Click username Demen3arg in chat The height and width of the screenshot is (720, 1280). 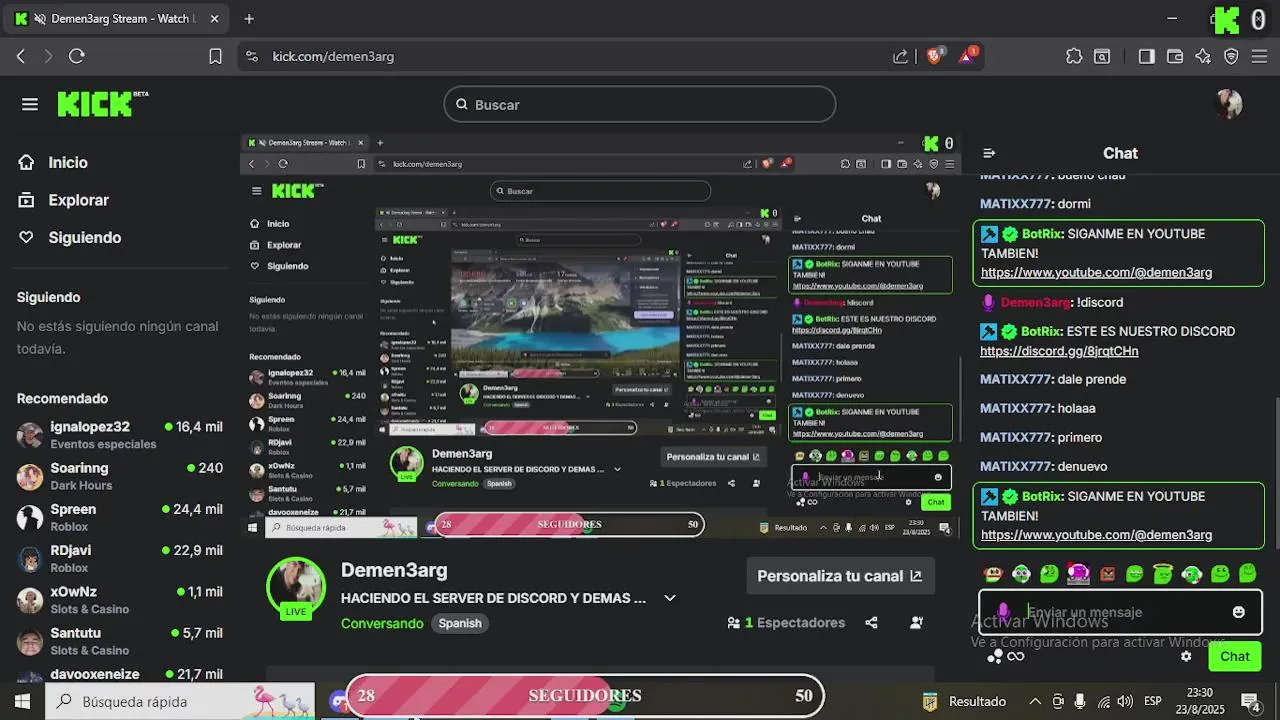pyautogui.click(x=1035, y=302)
